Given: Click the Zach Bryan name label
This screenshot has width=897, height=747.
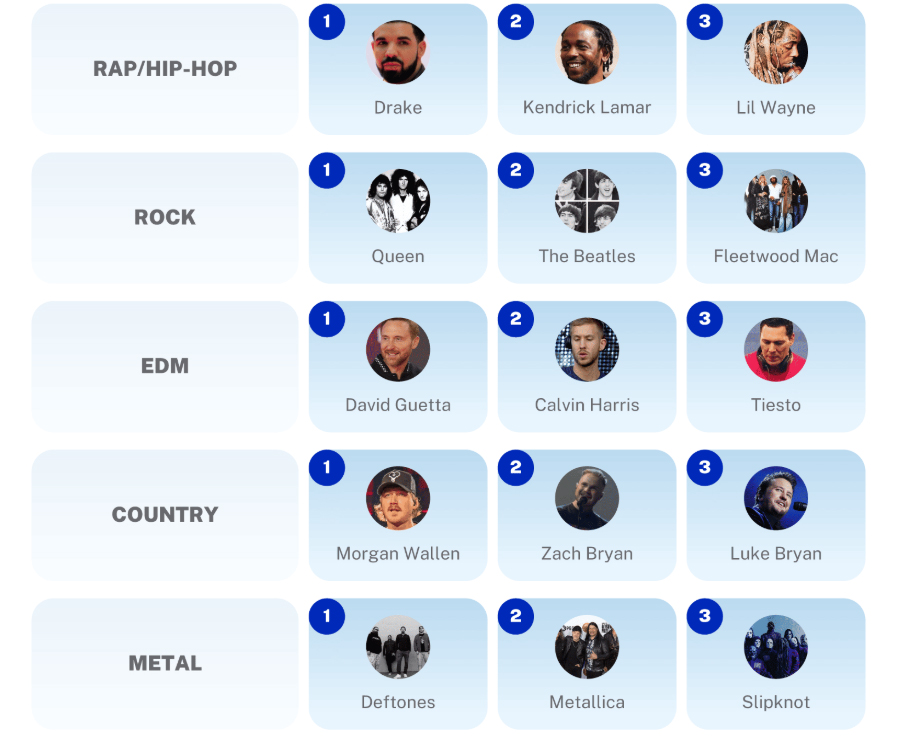Looking at the screenshot, I should tap(587, 554).
